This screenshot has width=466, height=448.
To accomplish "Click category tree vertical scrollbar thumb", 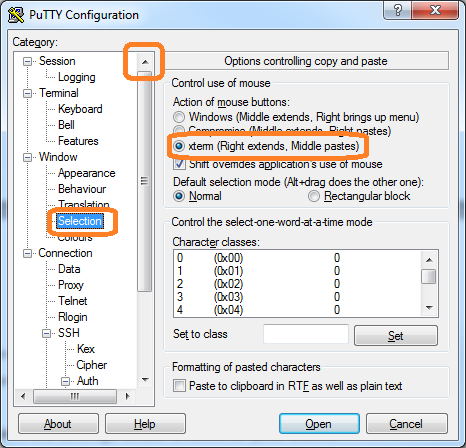I will 145,181.
